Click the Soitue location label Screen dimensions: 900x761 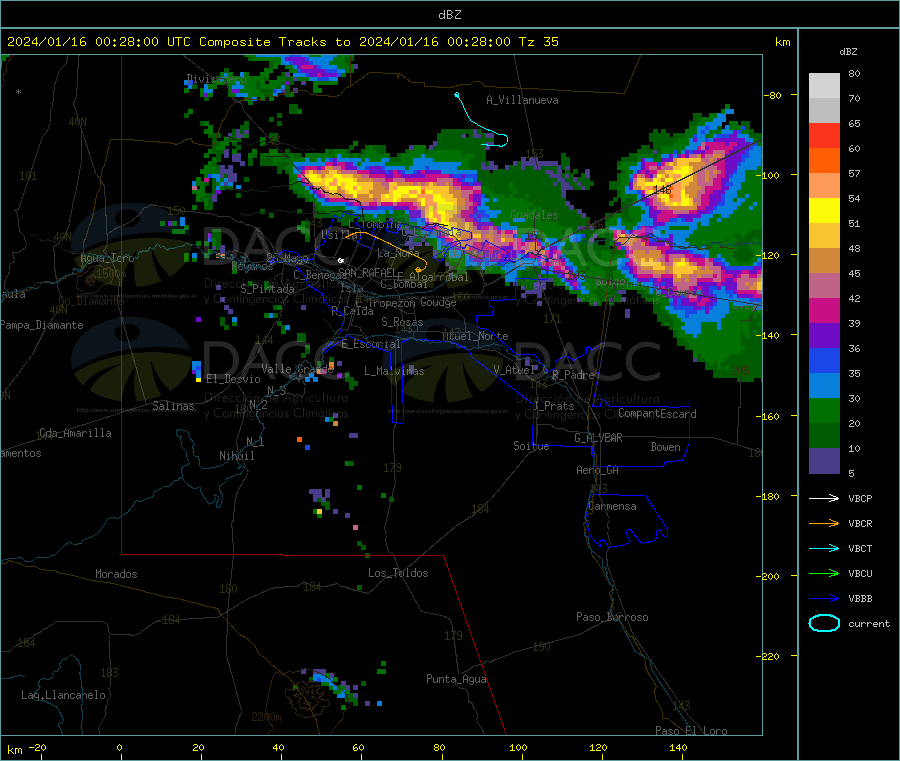point(531,446)
